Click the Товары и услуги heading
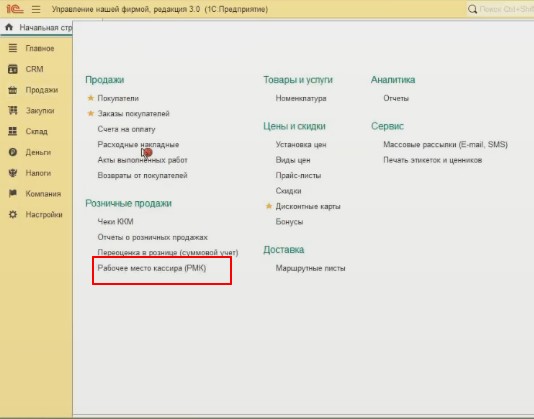The image size is (534, 419). (x=298, y=80)
